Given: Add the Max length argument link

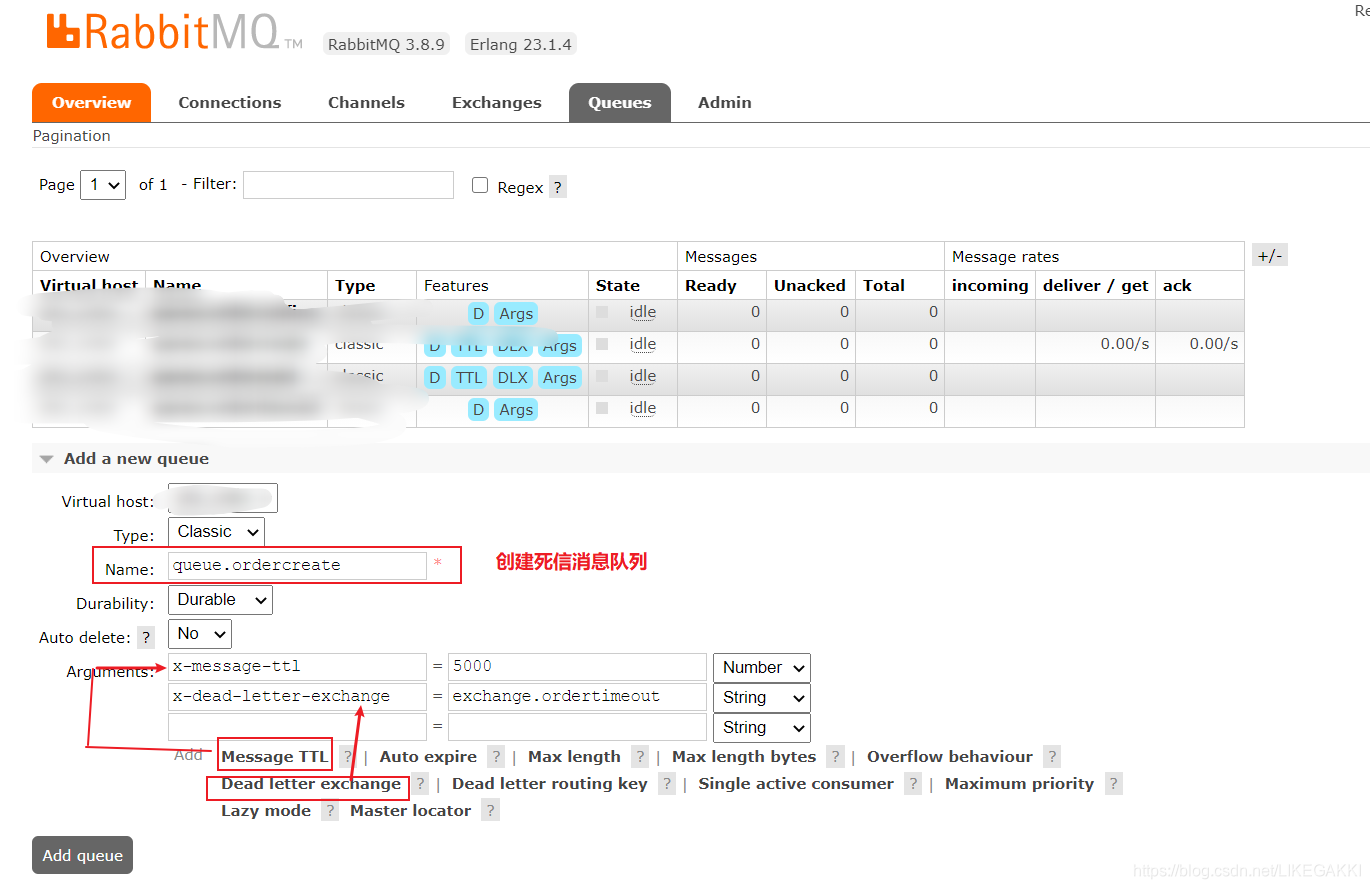Looking at the screenshot, I should coord(574,757).
